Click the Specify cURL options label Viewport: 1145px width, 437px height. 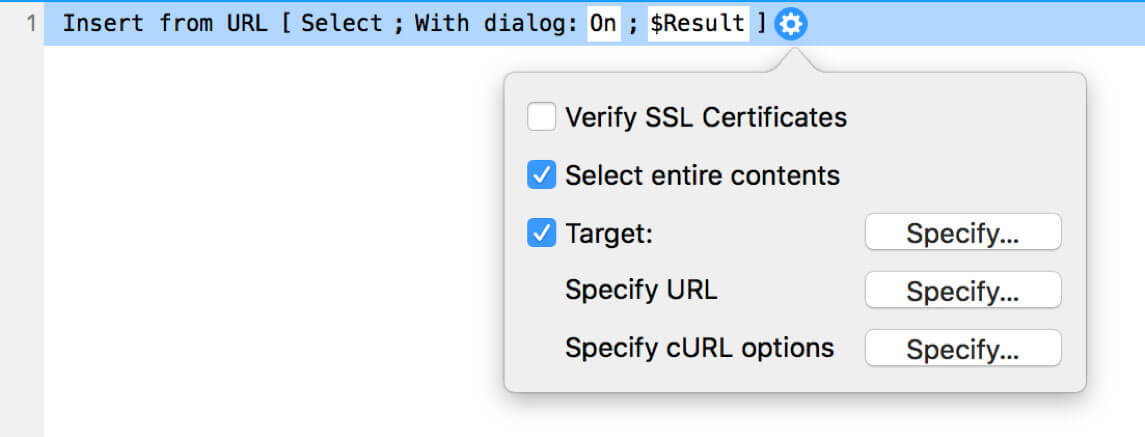(x=700, y=349)
